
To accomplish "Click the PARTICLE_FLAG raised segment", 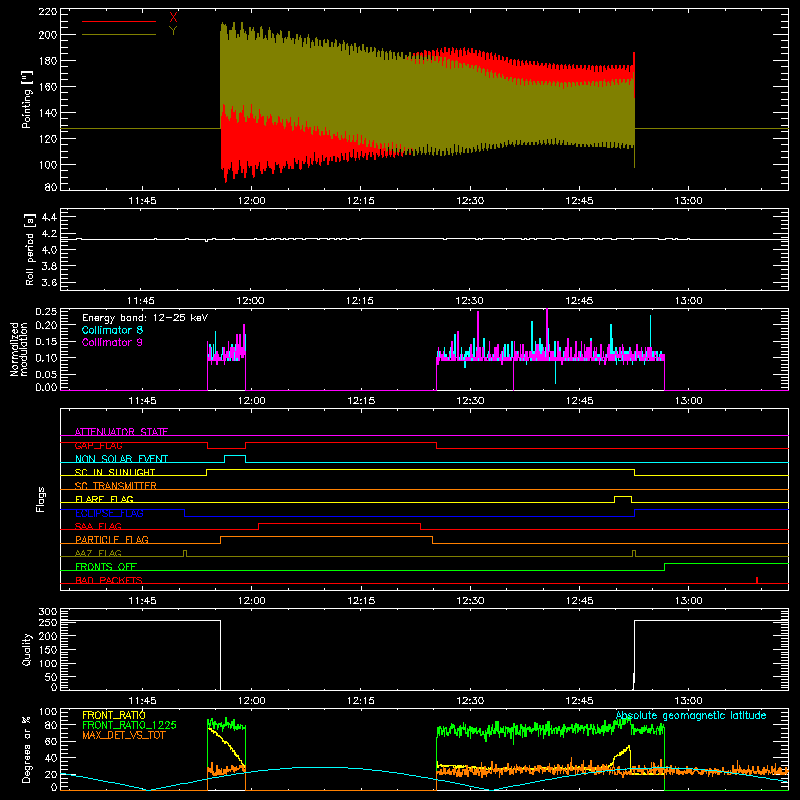I will tap(327, 537).
